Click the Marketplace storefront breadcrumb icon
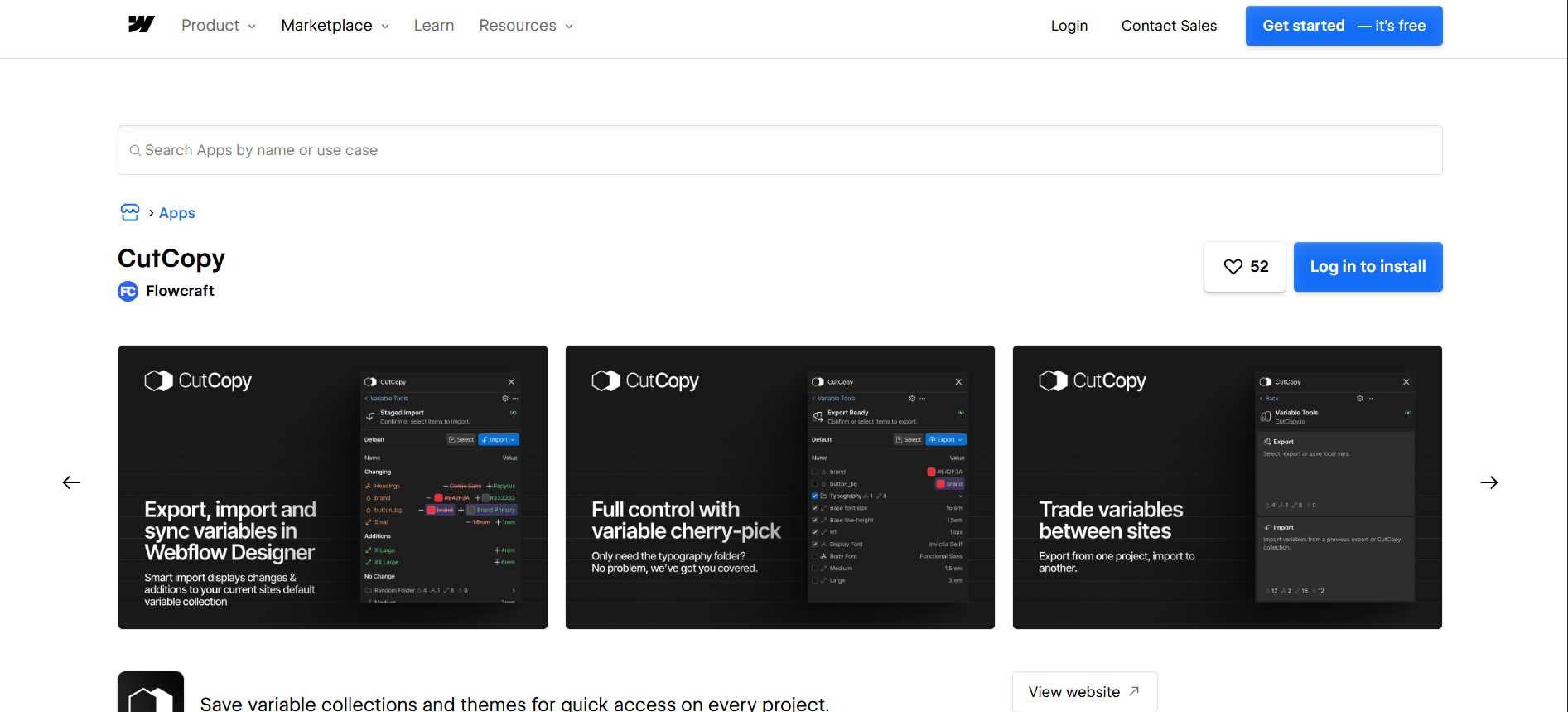1568x712 pixels. point(130,213)
